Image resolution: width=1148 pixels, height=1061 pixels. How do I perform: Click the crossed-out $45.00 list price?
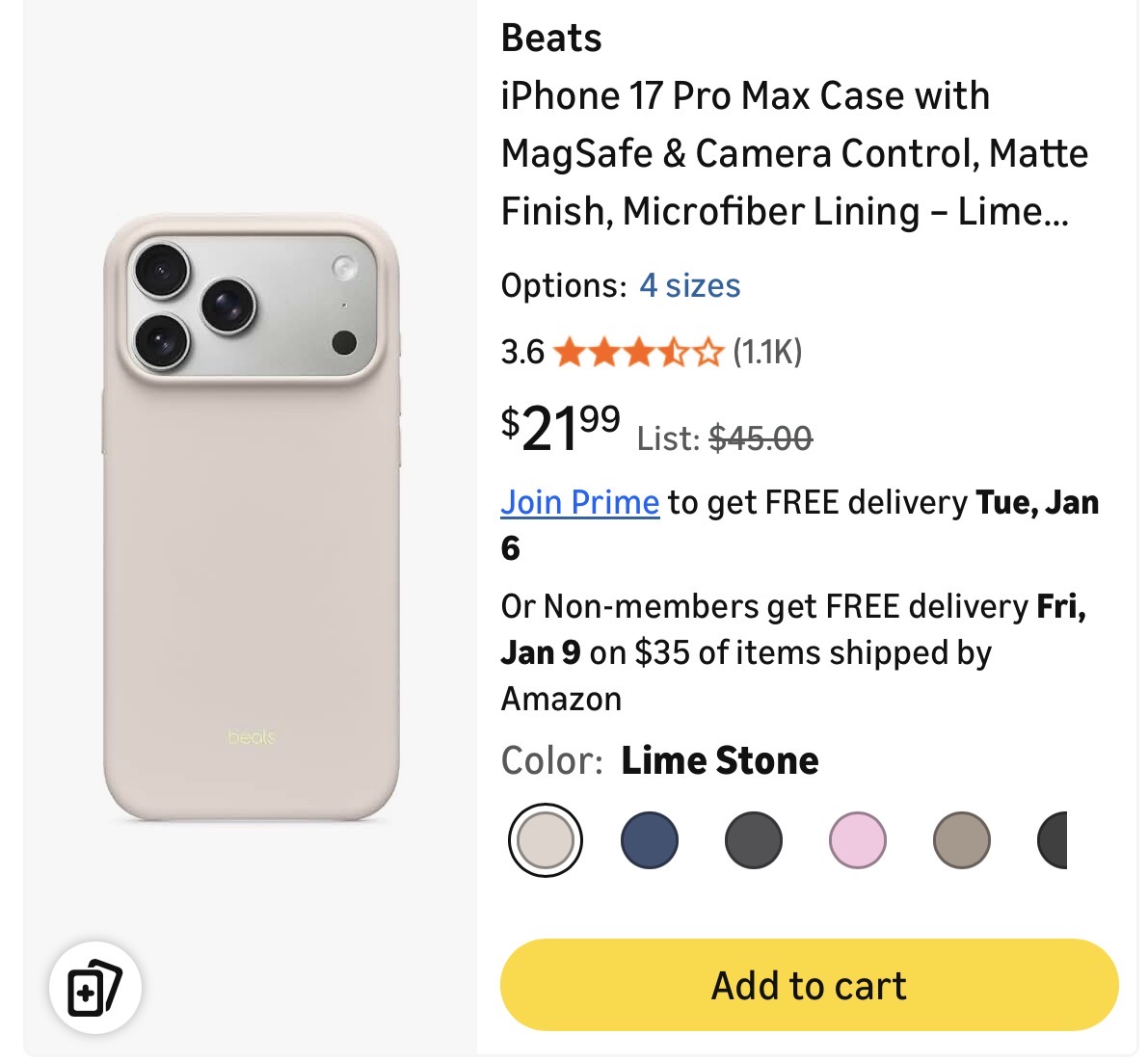tap(761, 439)
